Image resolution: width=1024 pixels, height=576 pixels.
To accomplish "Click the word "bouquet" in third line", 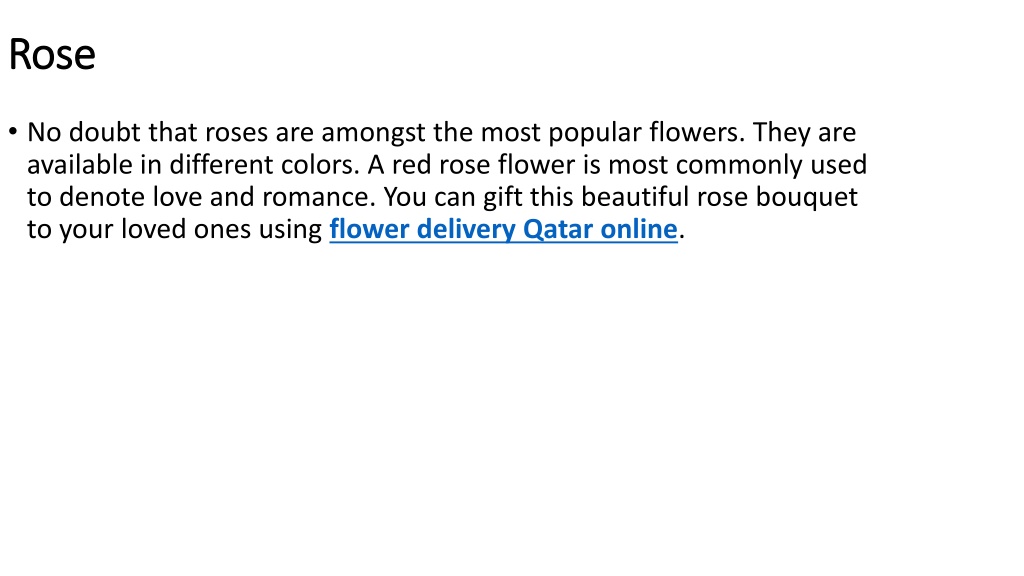I will [807, 198].
